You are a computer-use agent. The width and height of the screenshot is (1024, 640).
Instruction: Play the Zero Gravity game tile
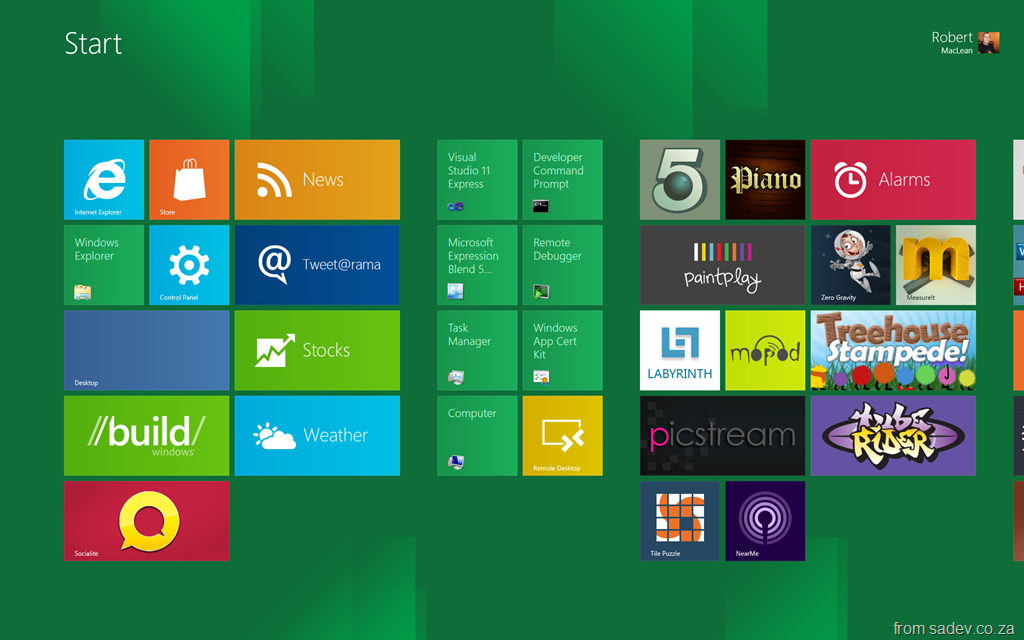tap(850, 265)
